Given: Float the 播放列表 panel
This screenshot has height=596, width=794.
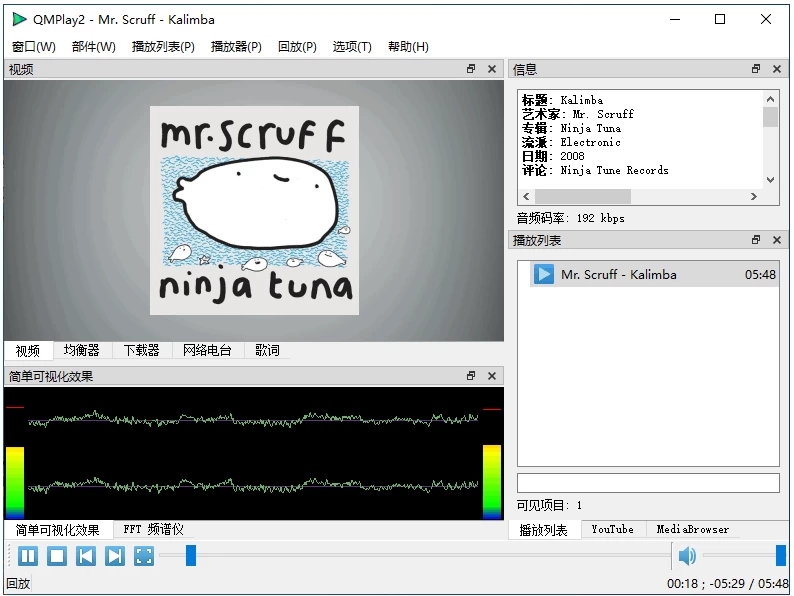Looking at the screenshot, I should click(756, 240).
